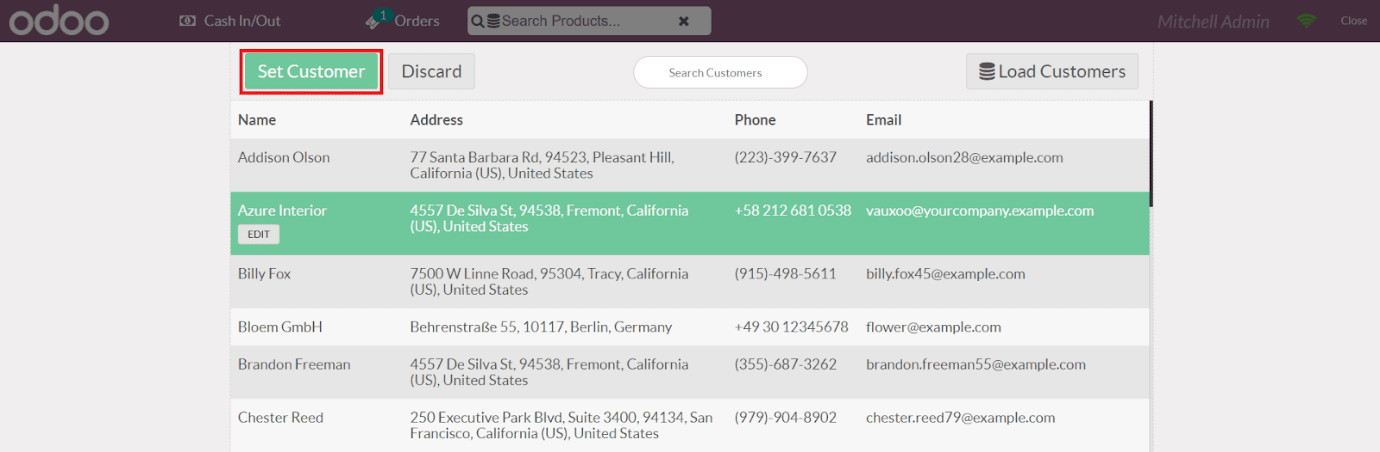
Task: Click the Load Customers button
Action: point(1052,71)
